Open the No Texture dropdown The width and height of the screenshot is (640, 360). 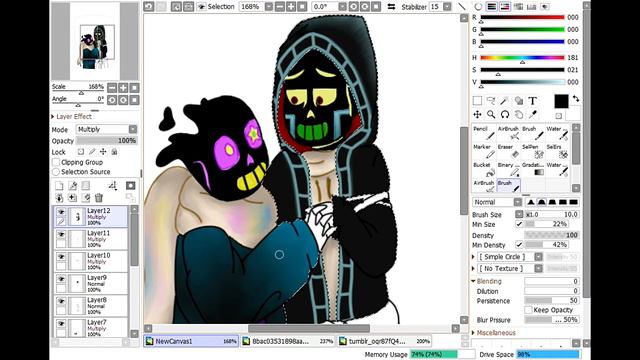[x=538, y=268]
